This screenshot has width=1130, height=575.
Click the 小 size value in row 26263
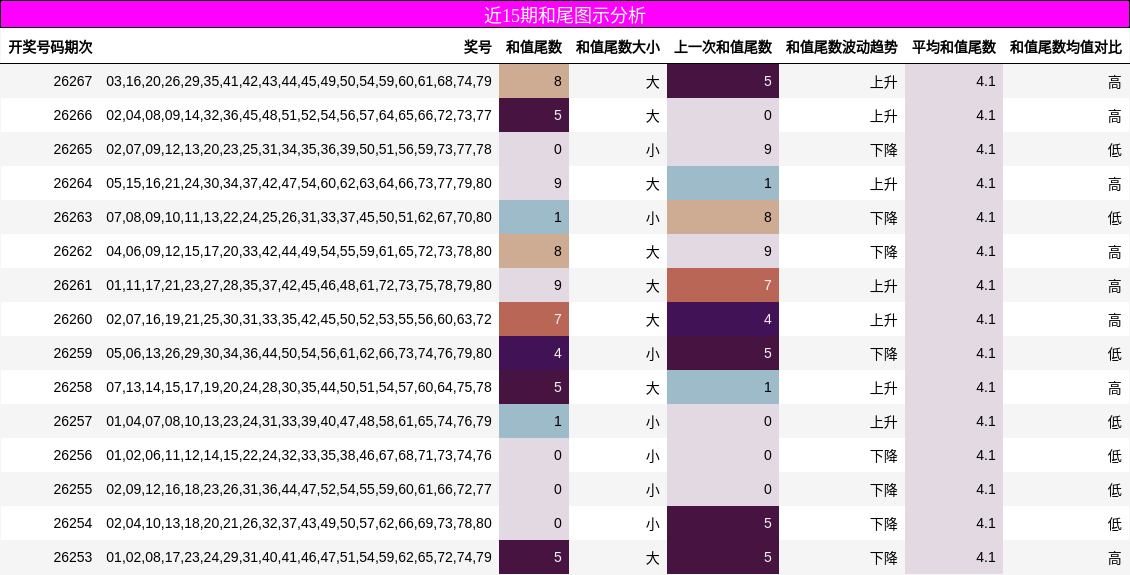tap(652, 218)
